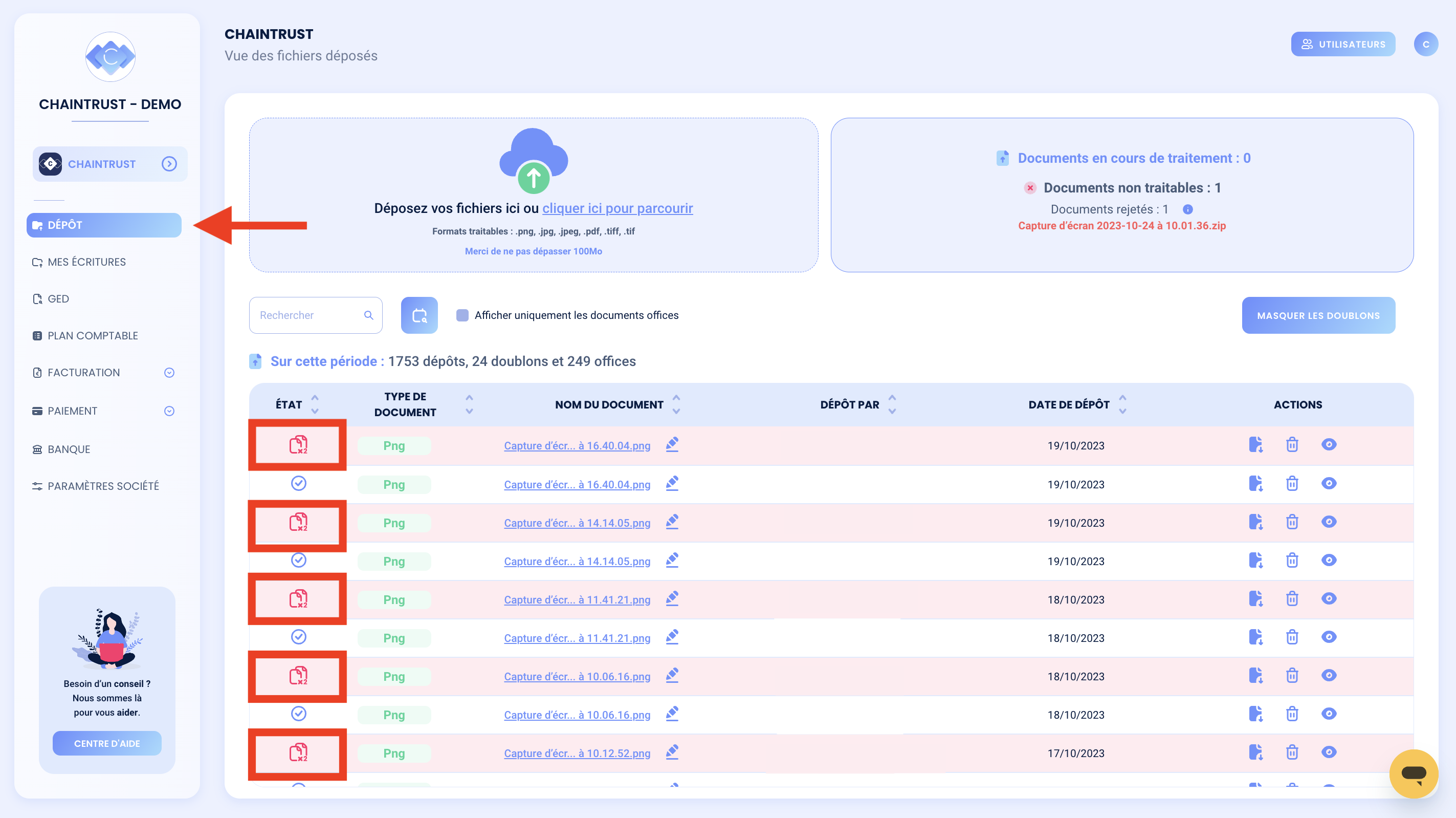The image size is (1456, 818).
Task: Delete second 16.40.04.png row document
Action: pyautogui.click(x=1291, y=484)
